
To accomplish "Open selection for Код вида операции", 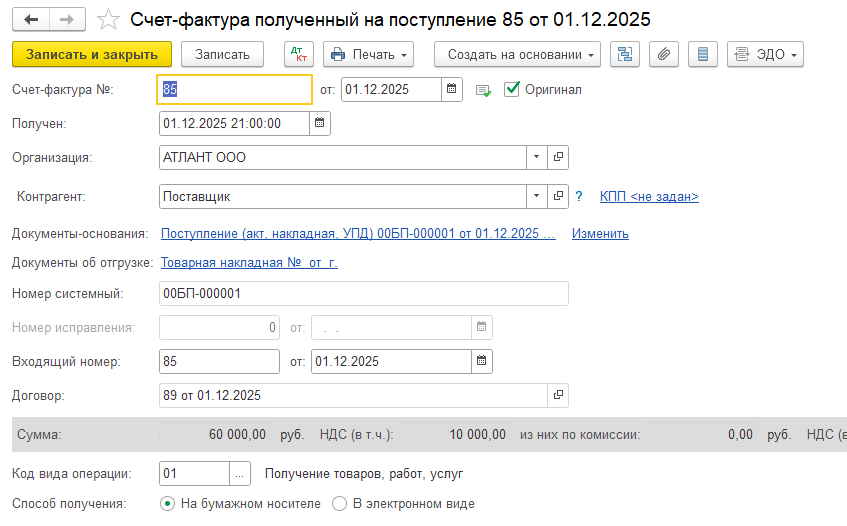I will 240,474.
